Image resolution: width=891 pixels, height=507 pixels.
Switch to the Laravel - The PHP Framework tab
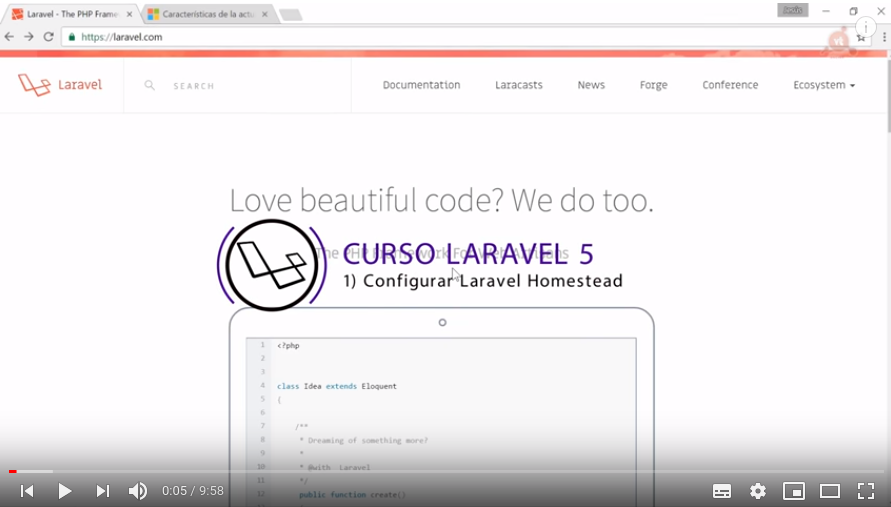(71, 14)
